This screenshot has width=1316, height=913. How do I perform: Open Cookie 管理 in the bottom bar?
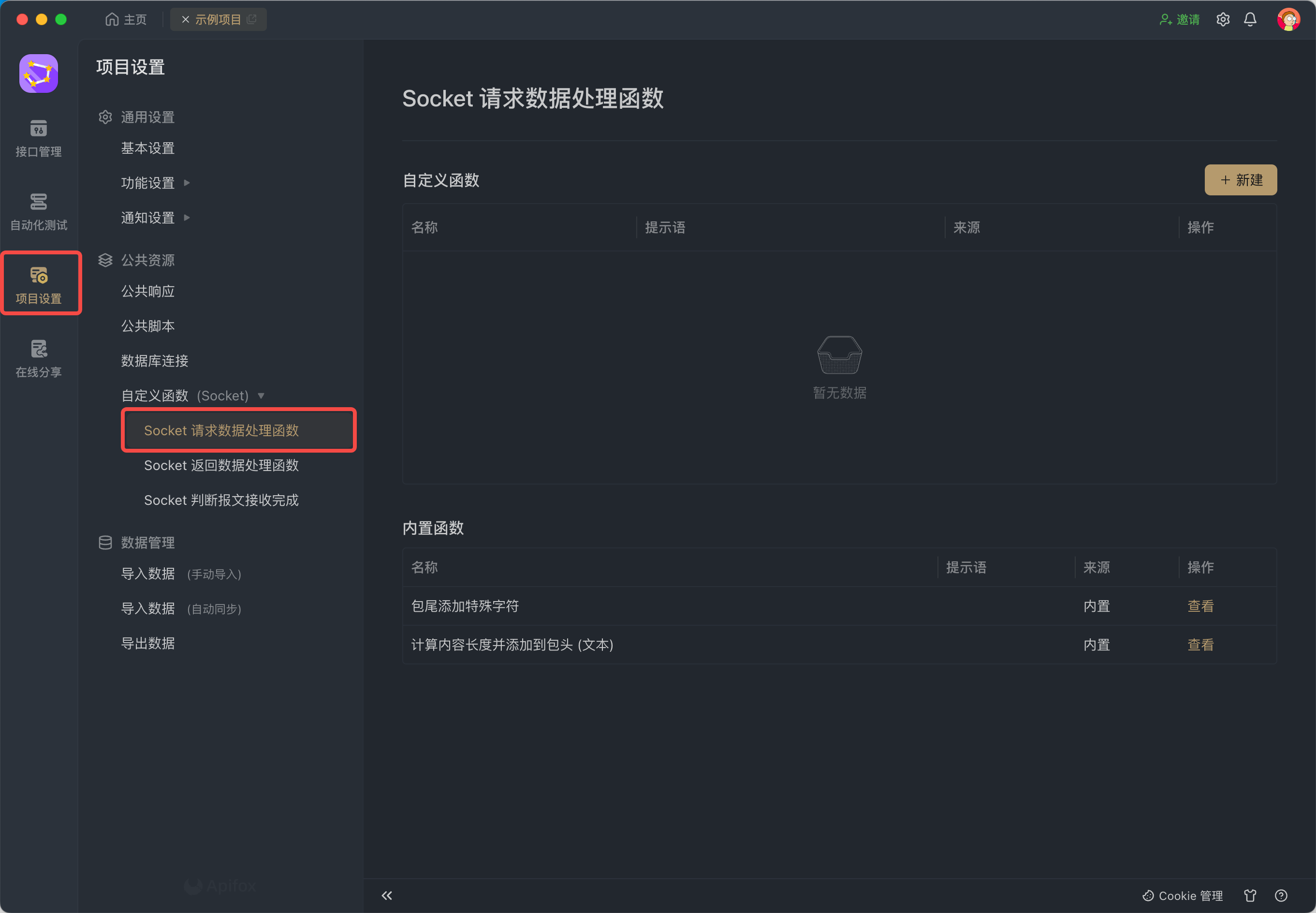1182,895
